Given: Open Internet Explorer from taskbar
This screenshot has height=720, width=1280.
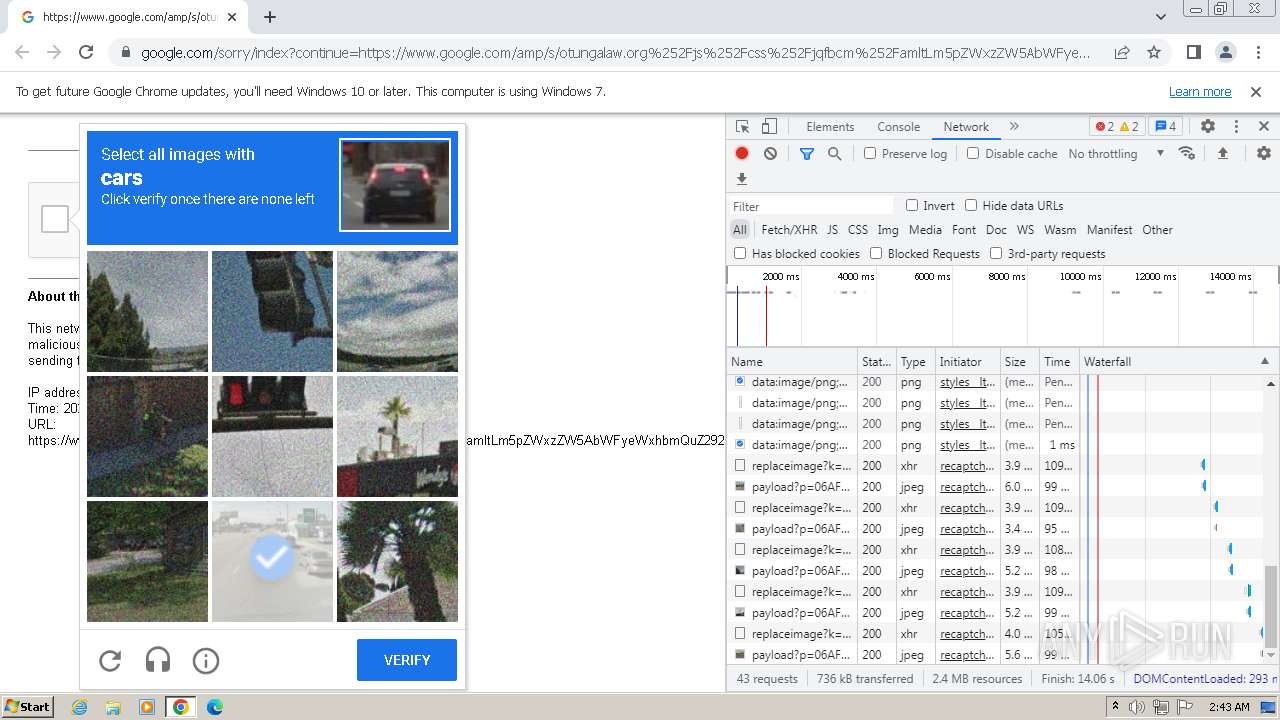Looking at the screenshot, I should pos(79,707).
